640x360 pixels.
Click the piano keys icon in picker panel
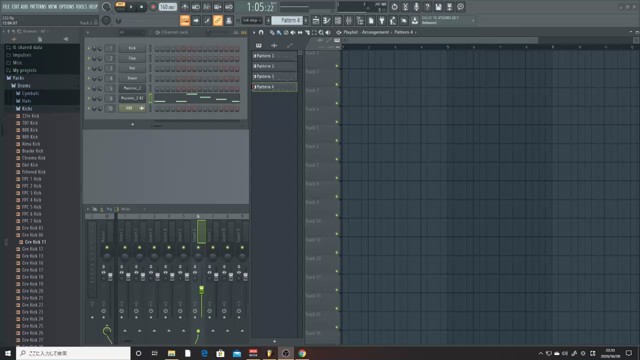point(259,45)
